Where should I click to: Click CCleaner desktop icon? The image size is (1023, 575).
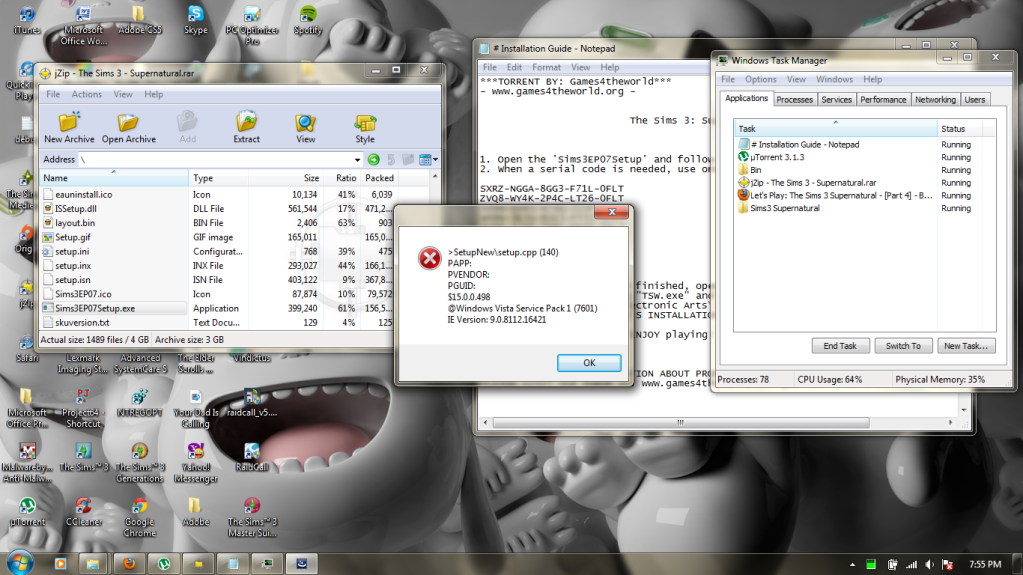(84, 511)
